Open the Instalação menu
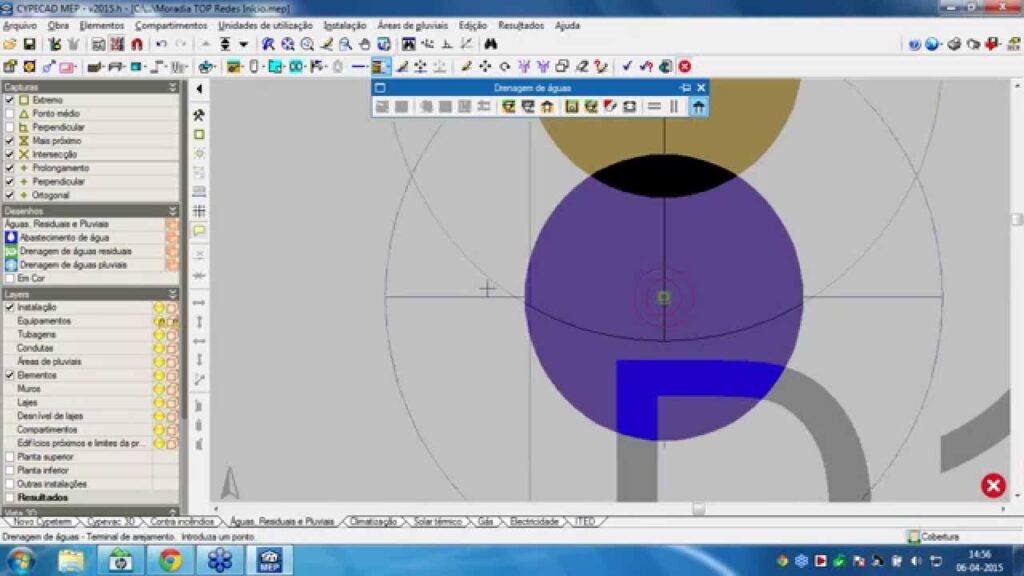1024x576 pixels. [344, 25]
